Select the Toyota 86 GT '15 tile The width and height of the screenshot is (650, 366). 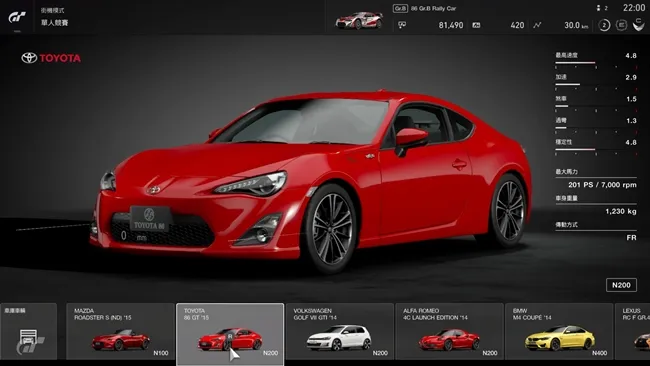(x=230, y=334)
